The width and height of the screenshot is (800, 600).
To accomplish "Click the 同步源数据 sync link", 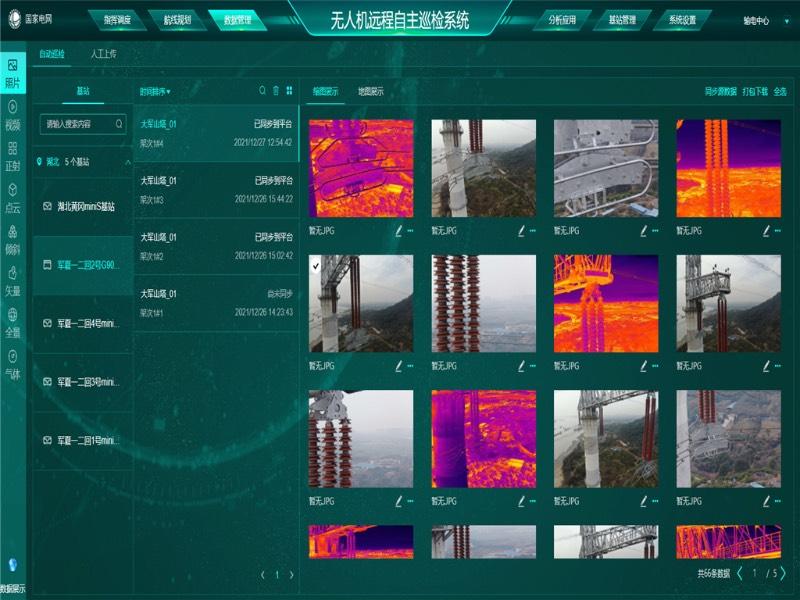I will coord(720,91).
